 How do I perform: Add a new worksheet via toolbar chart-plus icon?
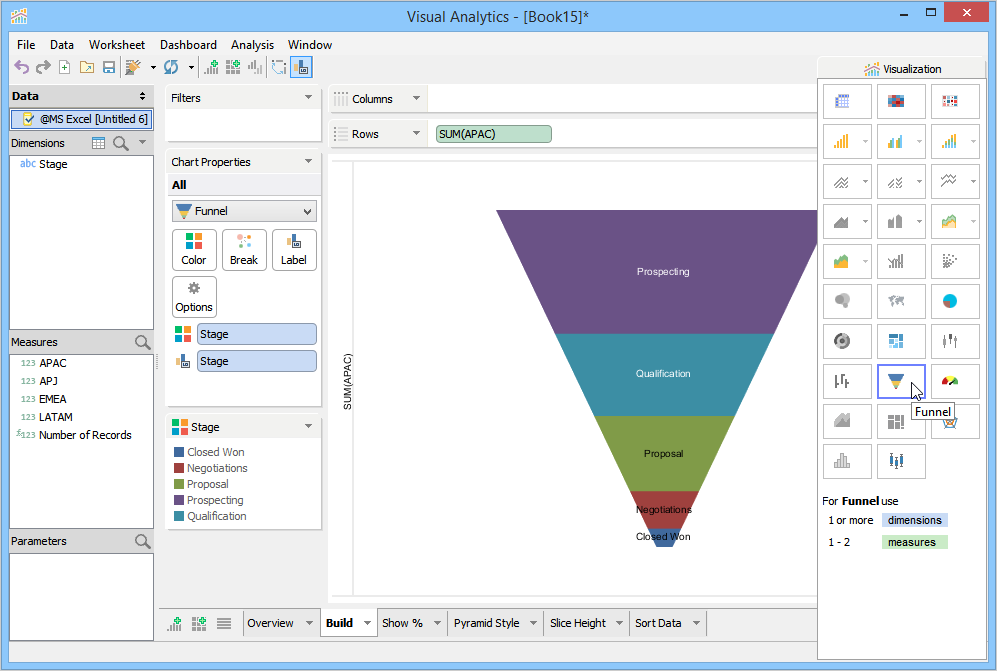tap(211, 67)
